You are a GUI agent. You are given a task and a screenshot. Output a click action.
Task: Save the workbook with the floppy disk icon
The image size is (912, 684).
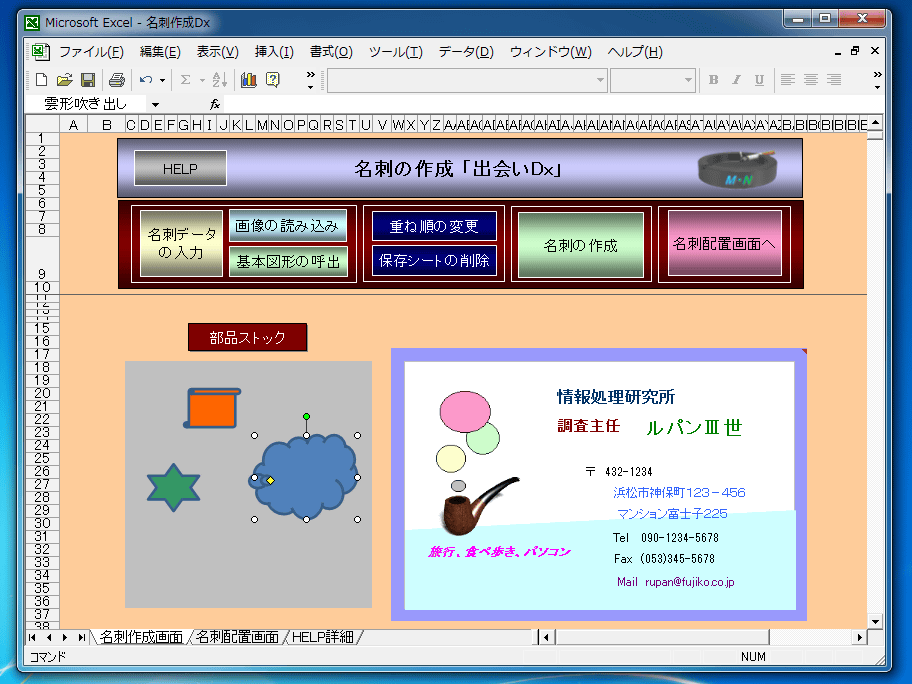coord(88,80)
